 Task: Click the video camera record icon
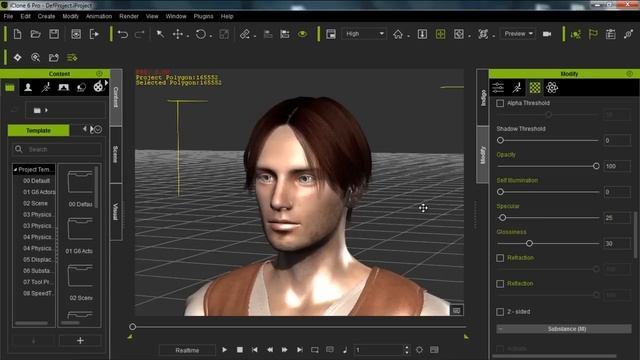click(547, 34)
